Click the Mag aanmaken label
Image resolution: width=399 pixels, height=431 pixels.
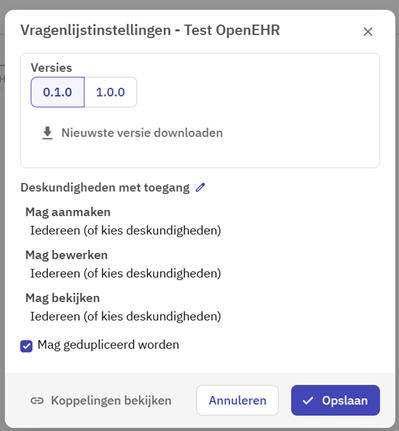pyautogui.click(x=68, y=212)
